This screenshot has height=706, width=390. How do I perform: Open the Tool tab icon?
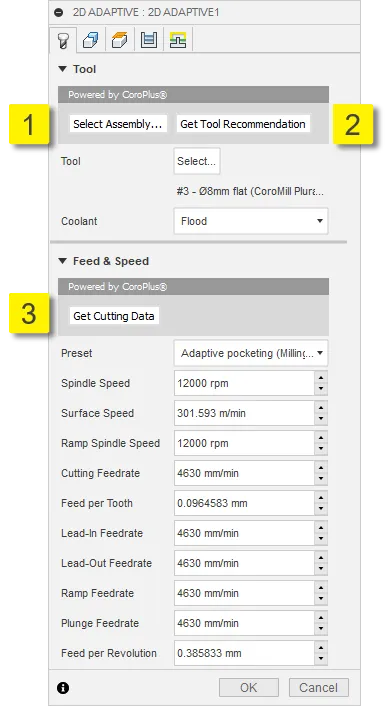tap(63, 40)
